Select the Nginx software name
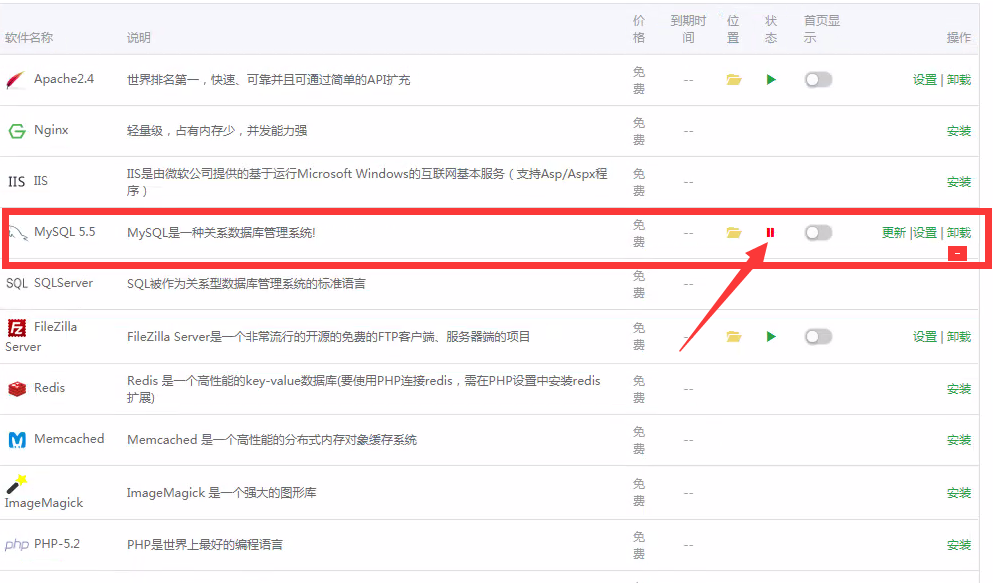The width and height of the screenshot is (993, 583). [x=51, y=130]
